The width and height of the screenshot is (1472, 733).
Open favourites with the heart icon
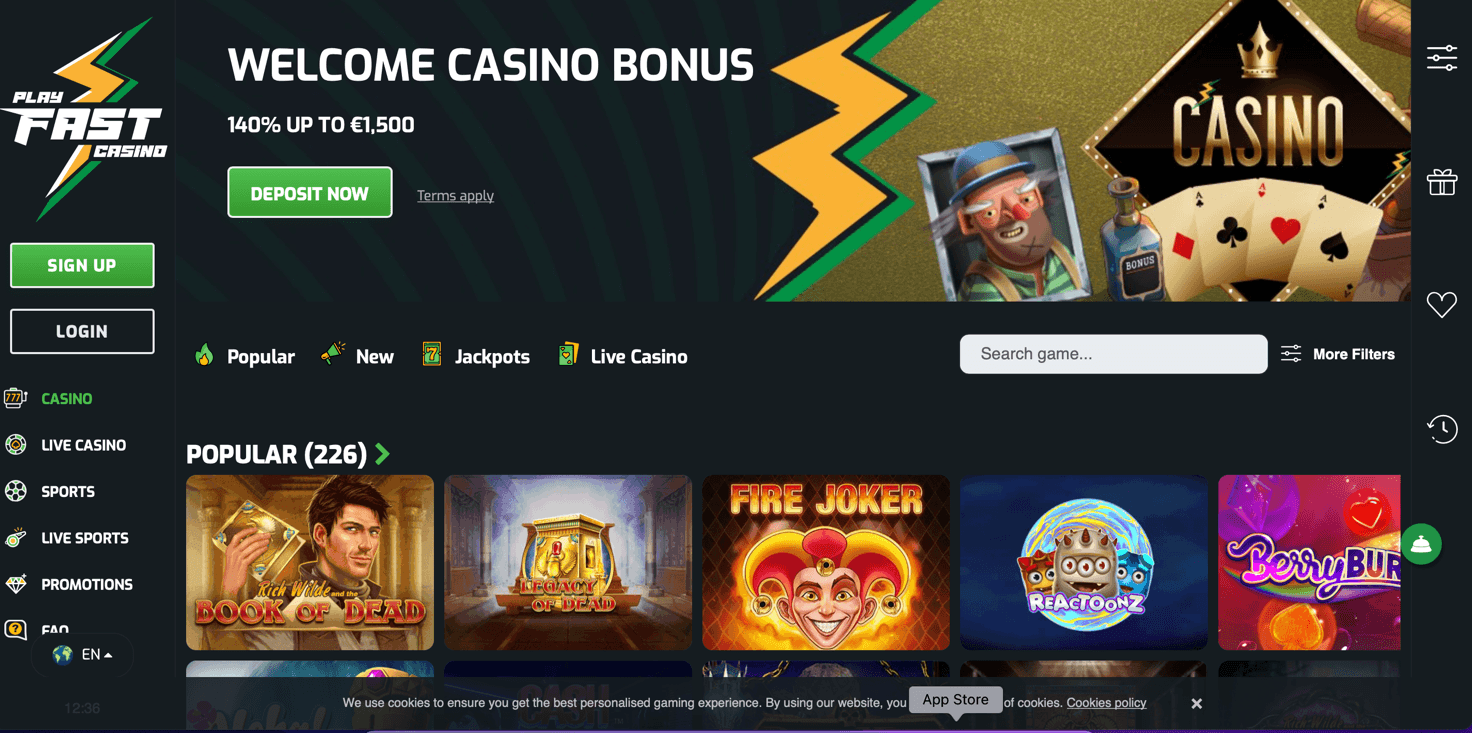click(x=1441, y=304)
